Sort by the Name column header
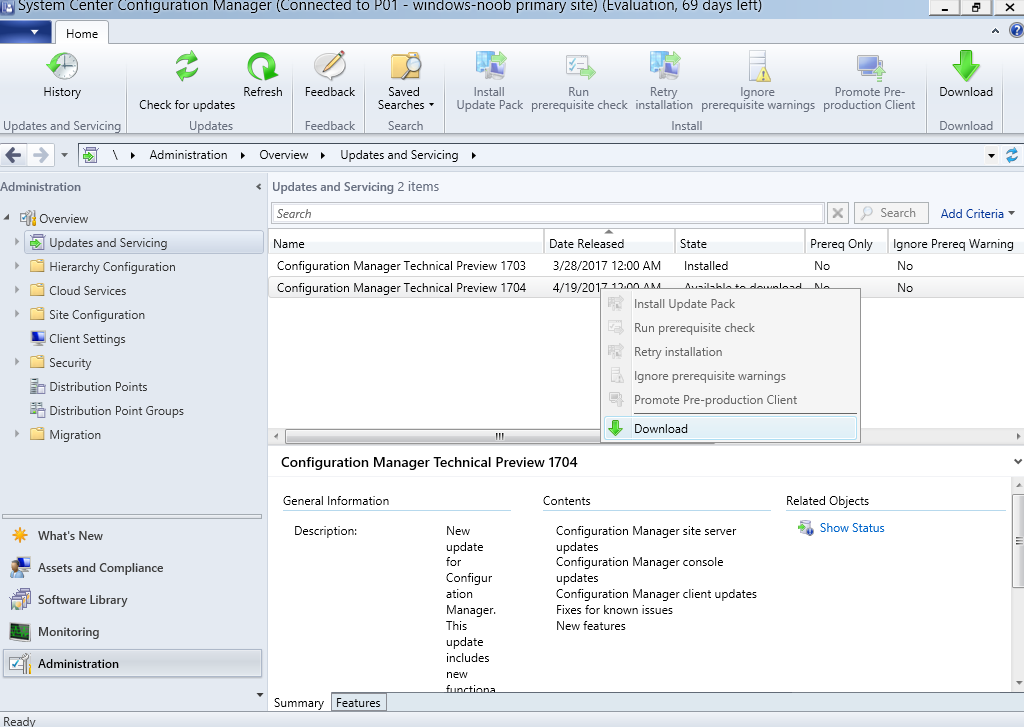 [x=406, y=244]
